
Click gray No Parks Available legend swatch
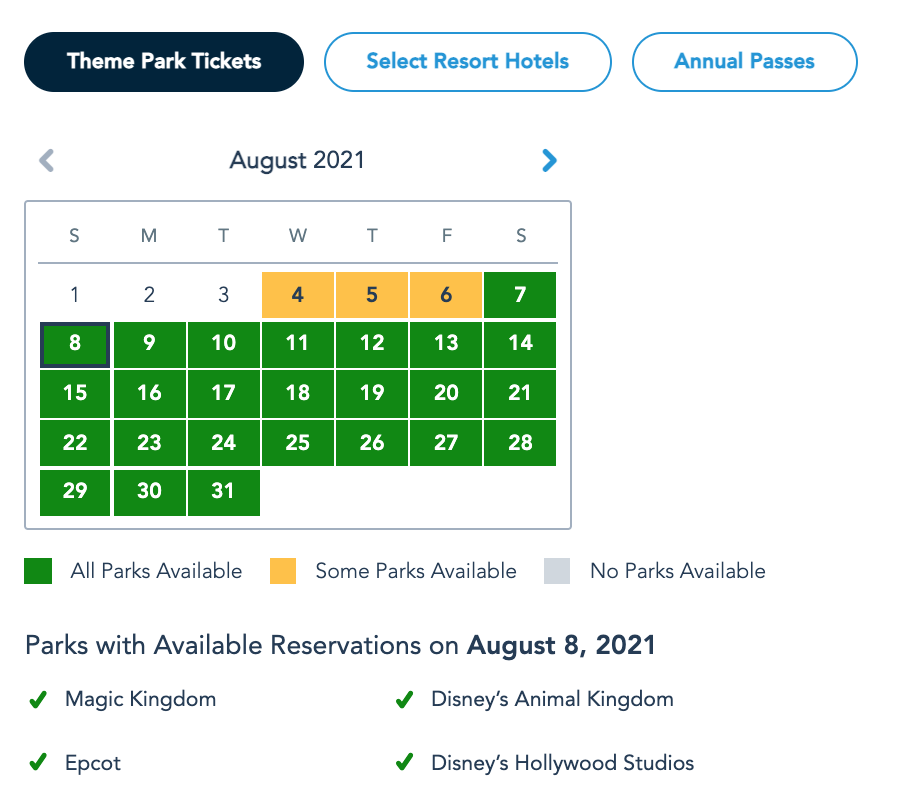(x=557, y=571)
